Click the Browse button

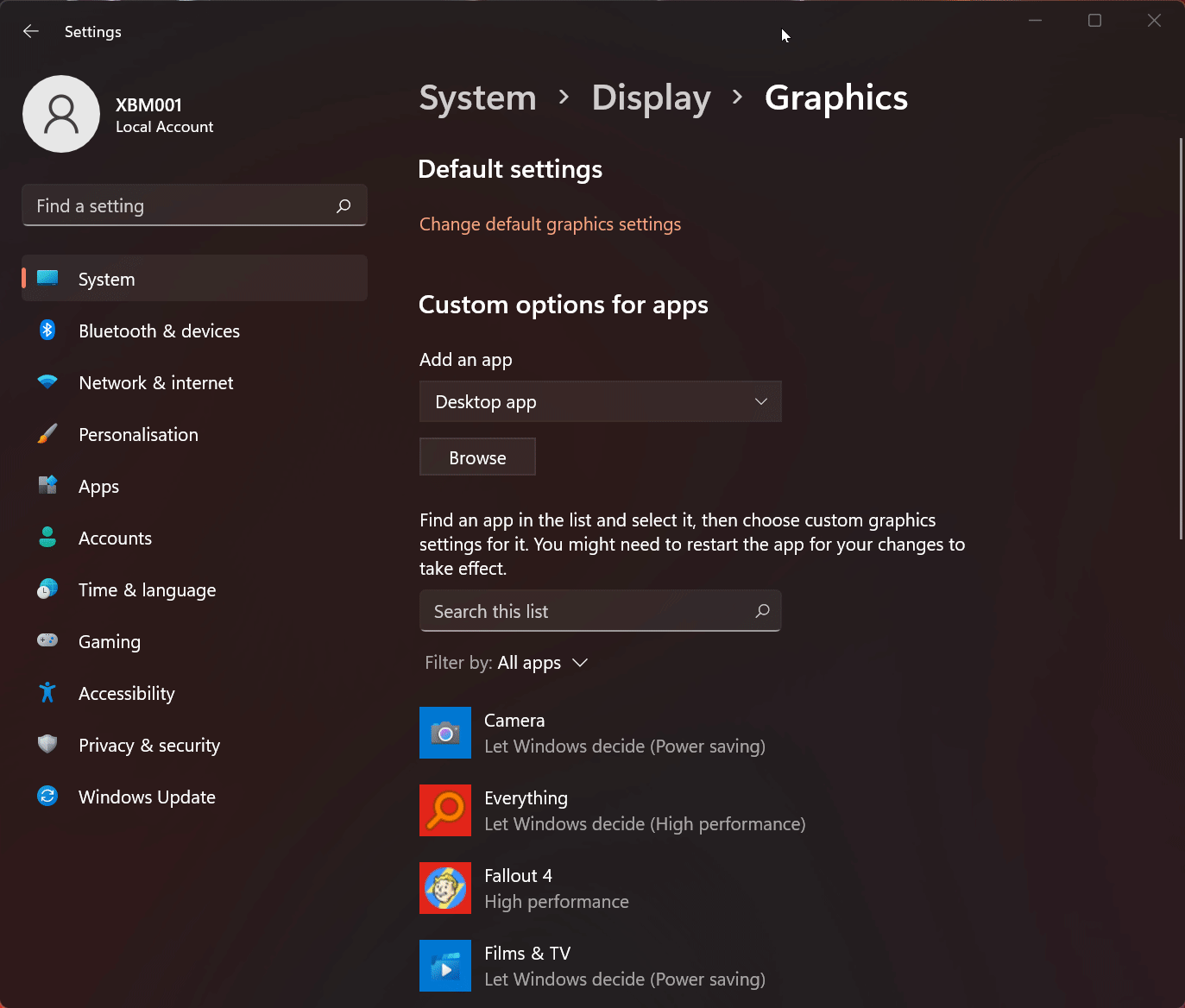[x=477, y=457]
